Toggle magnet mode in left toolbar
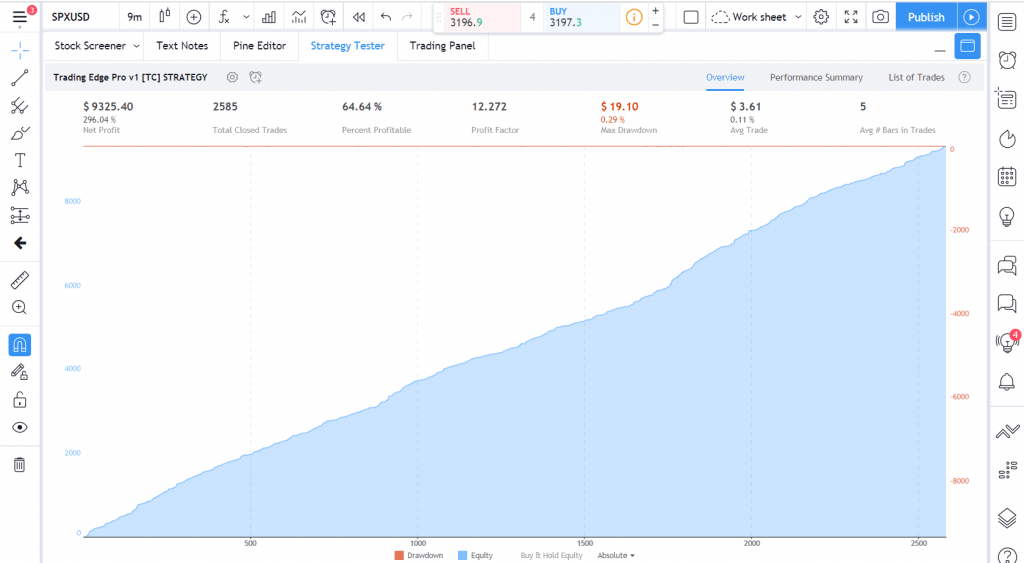Screen dimensions: 1024x563 click(x=19, y=344)
